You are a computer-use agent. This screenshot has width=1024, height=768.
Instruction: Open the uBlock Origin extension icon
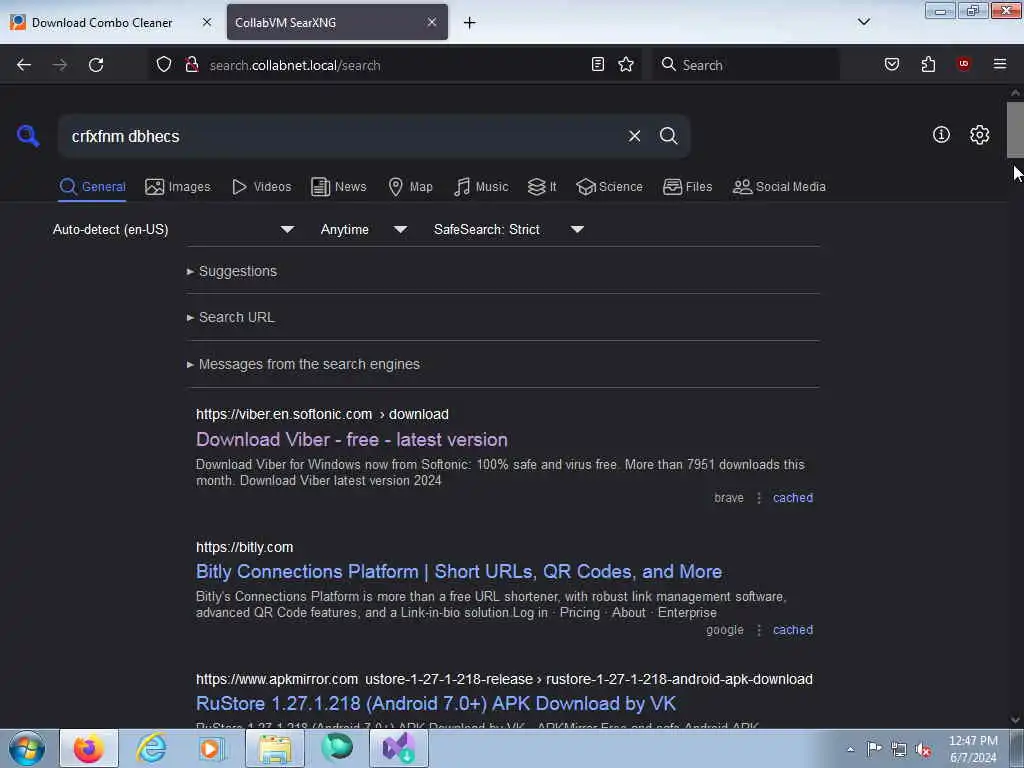click(963, 64)
